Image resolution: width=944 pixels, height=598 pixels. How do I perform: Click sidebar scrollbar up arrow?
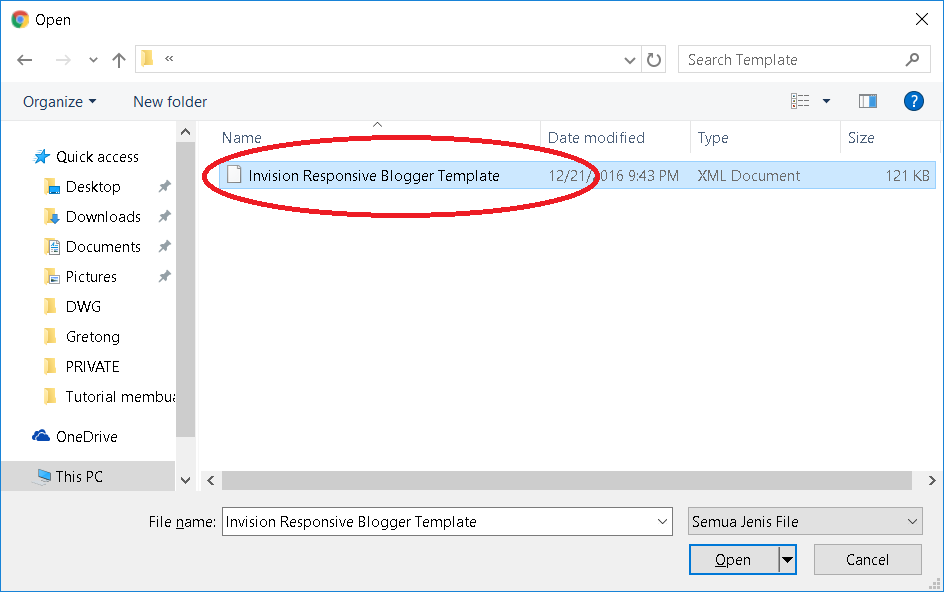(x=185, y=132)
